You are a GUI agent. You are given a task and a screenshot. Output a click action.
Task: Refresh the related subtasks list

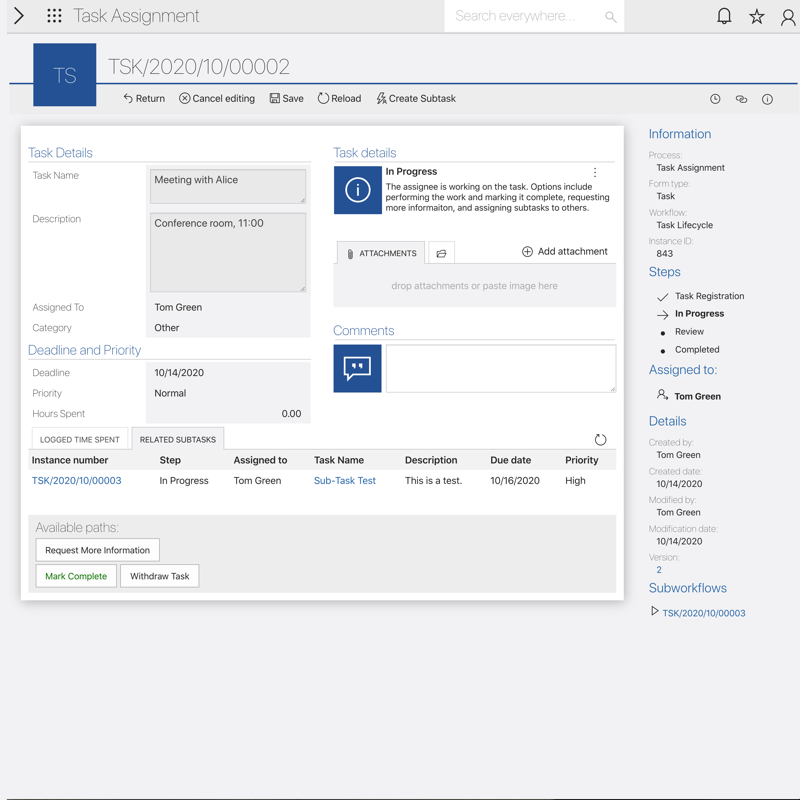(600, 440)
